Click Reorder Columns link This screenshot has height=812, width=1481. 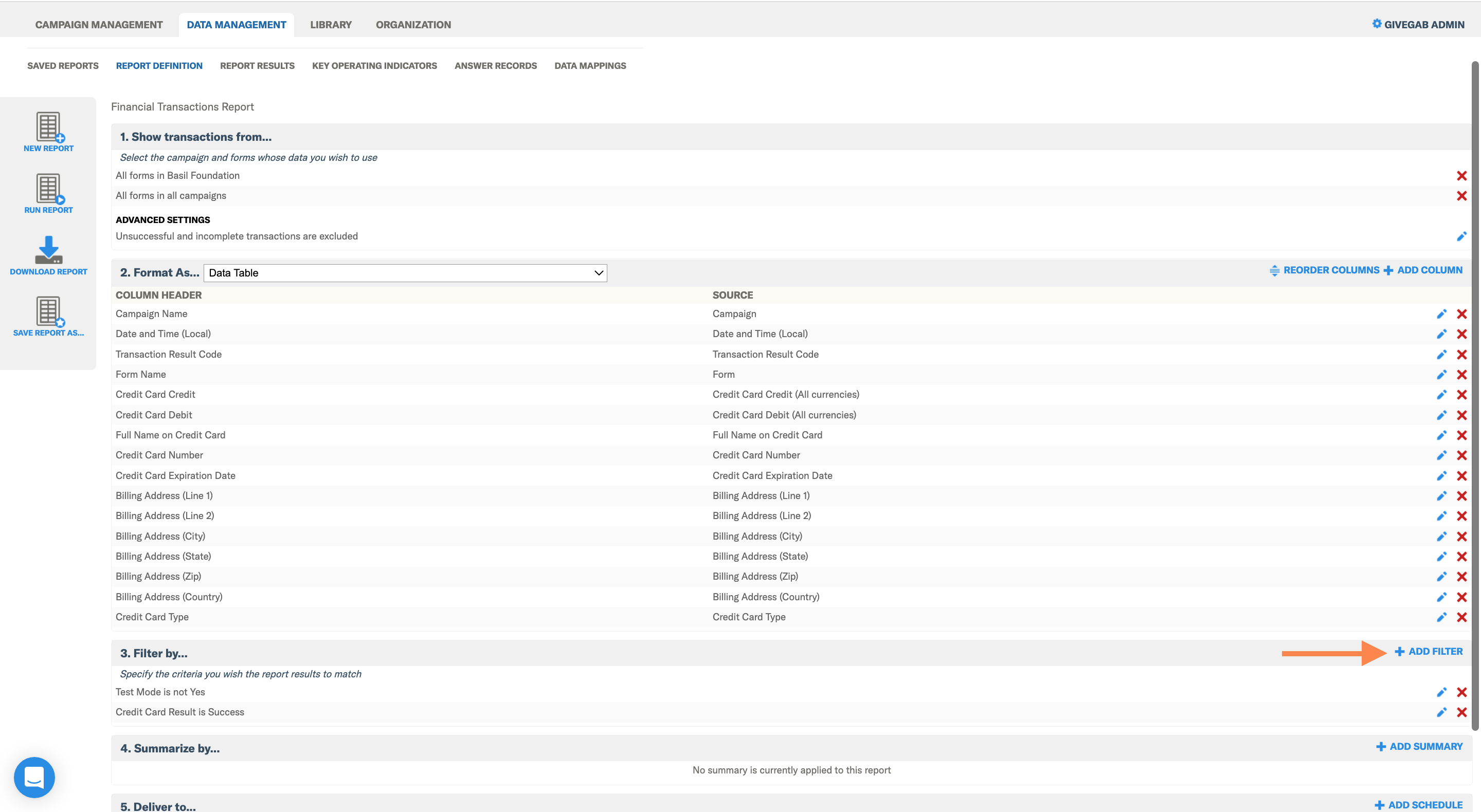click(1324, 270)
